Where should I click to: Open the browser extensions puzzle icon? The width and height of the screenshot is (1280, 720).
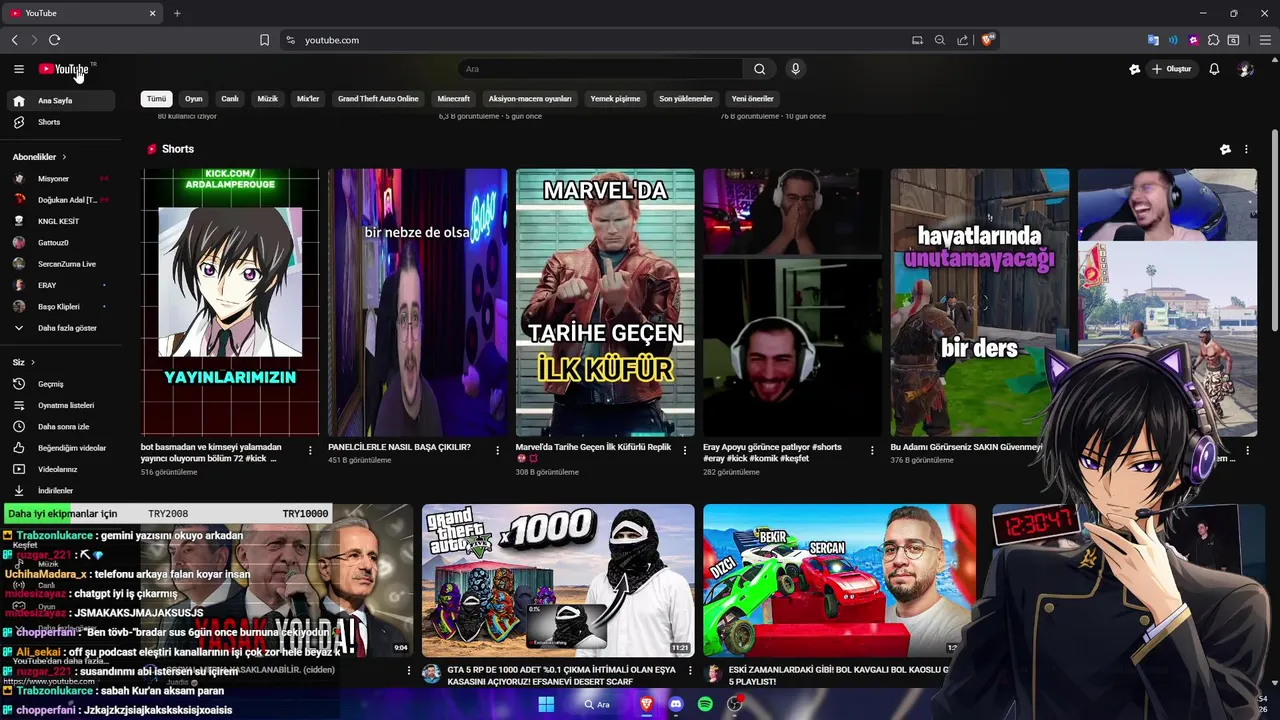click(1213, 40)
